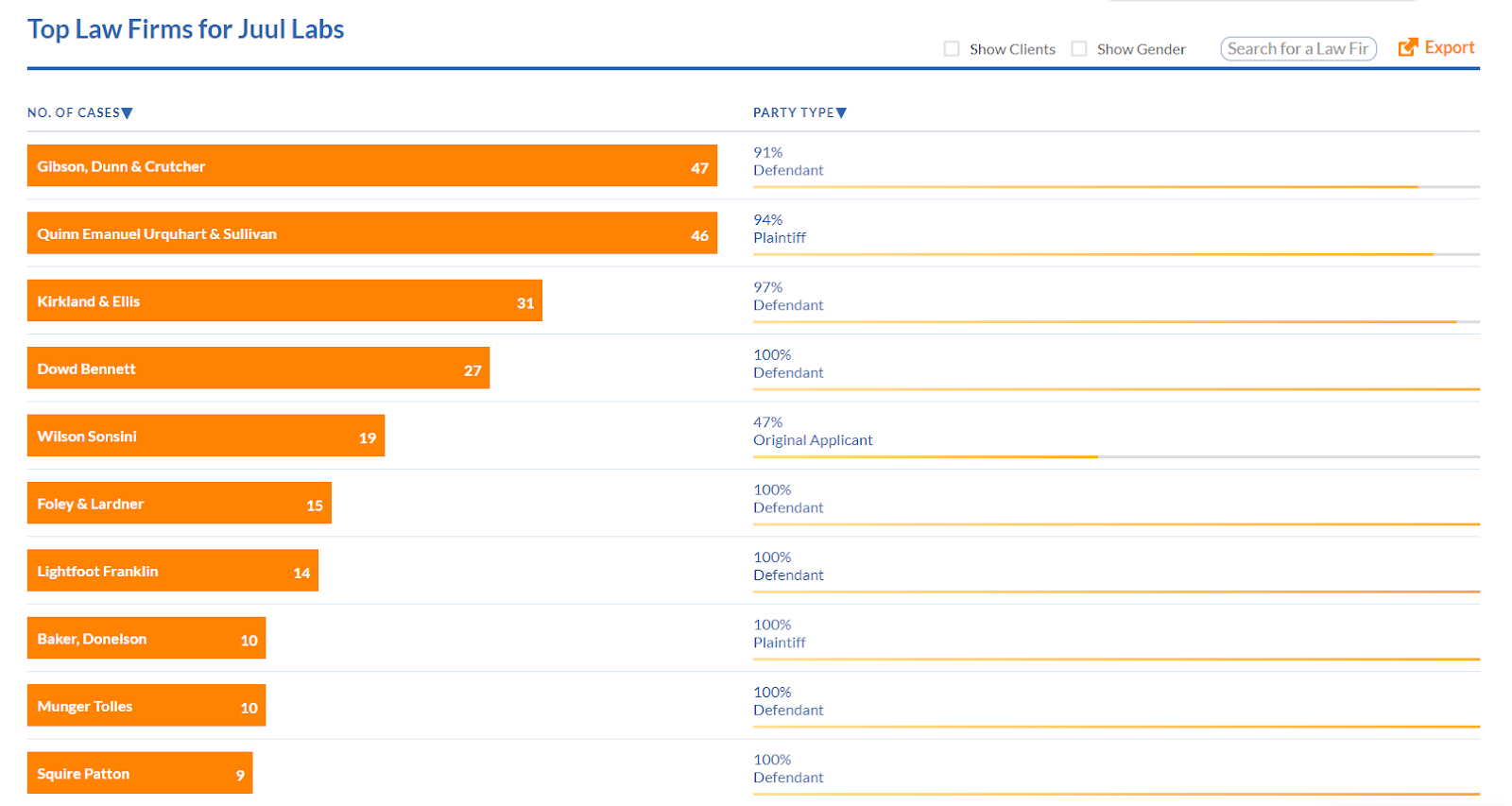
Task: Open the Kirkland & Ellis bar
Action: point(284,300)
